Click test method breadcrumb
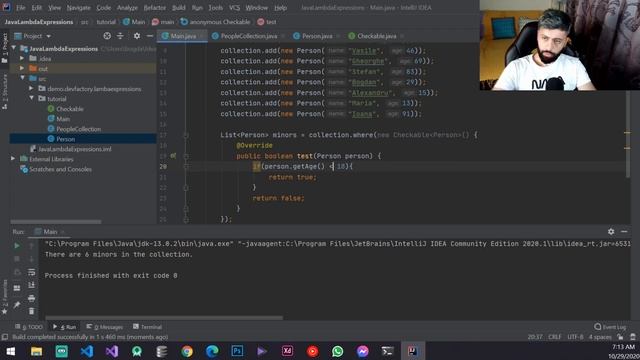This screenshot has width=640, height=360. [267, 22]
